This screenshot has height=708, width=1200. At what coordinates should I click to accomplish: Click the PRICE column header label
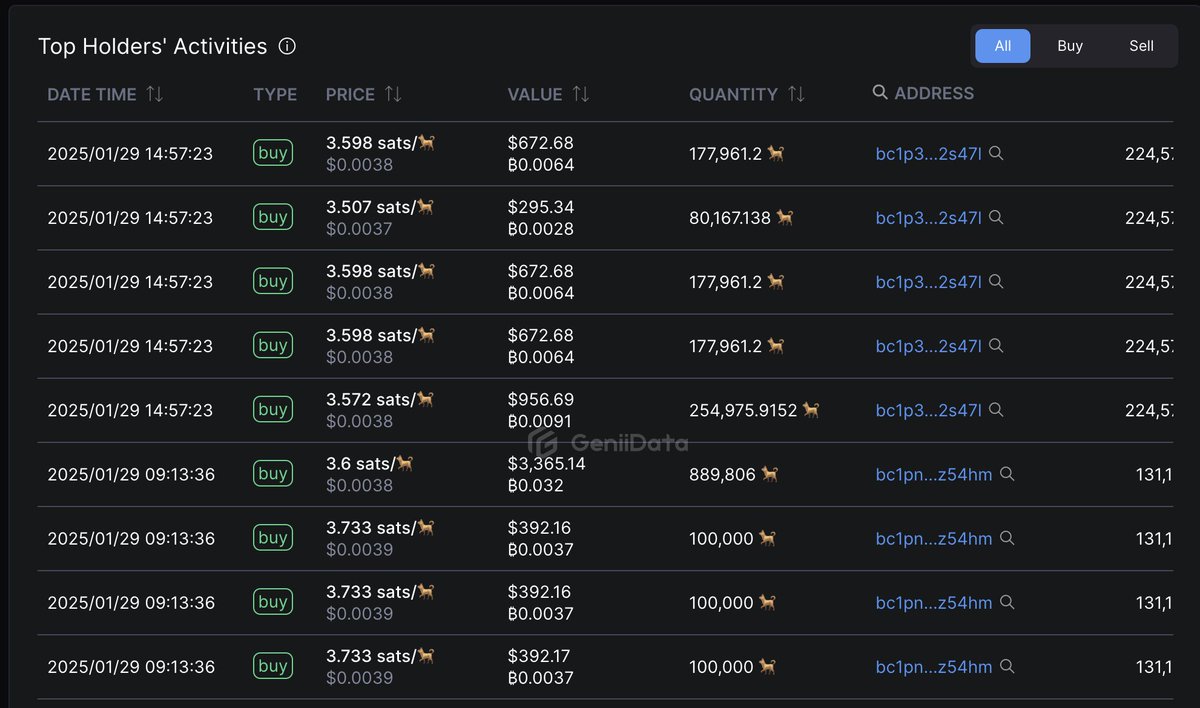(x=350, y=94)
